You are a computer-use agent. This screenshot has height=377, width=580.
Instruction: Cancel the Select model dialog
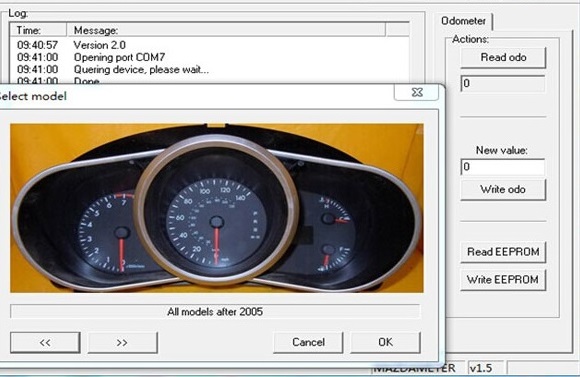click(x=308, y=343)
